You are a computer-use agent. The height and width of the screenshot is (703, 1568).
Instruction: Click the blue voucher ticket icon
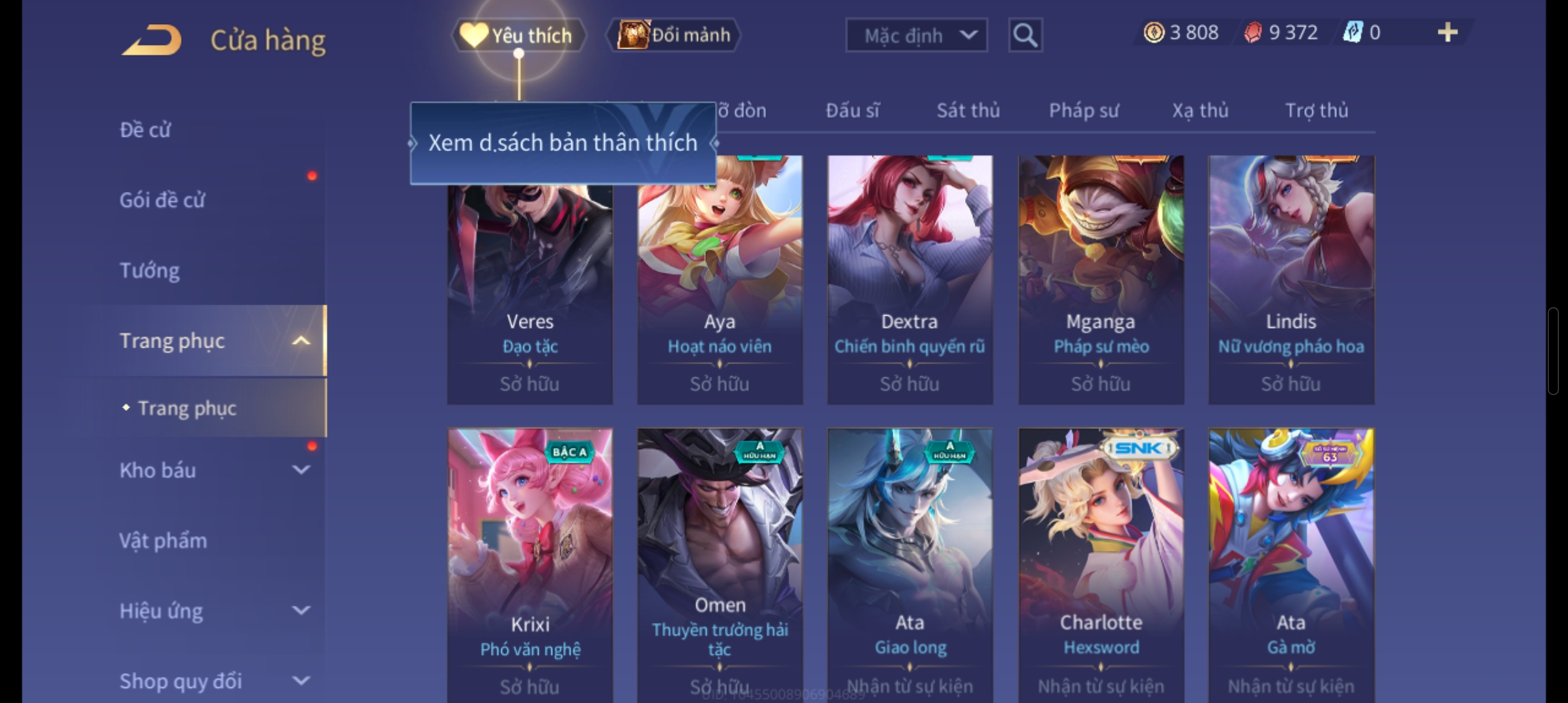pos(1353,33)
